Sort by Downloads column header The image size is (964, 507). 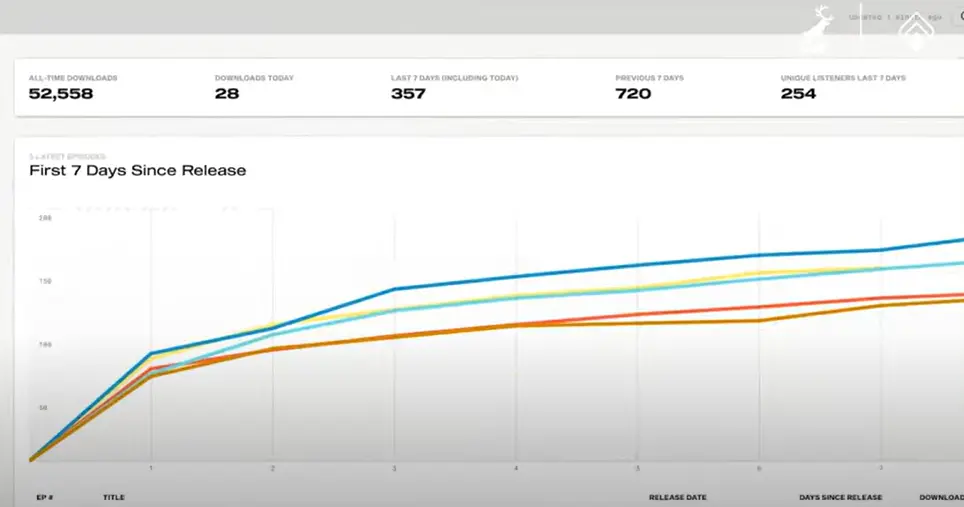pos(941,497)
